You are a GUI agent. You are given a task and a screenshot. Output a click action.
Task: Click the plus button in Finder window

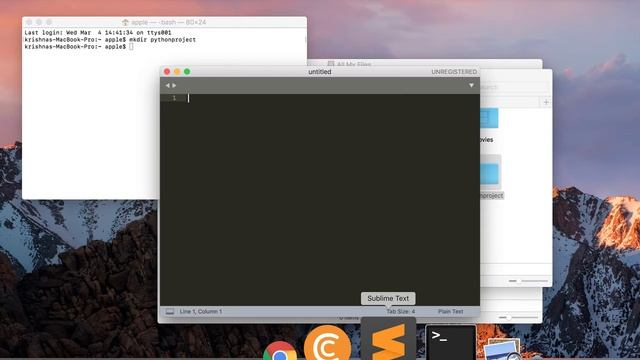point(546,102)
